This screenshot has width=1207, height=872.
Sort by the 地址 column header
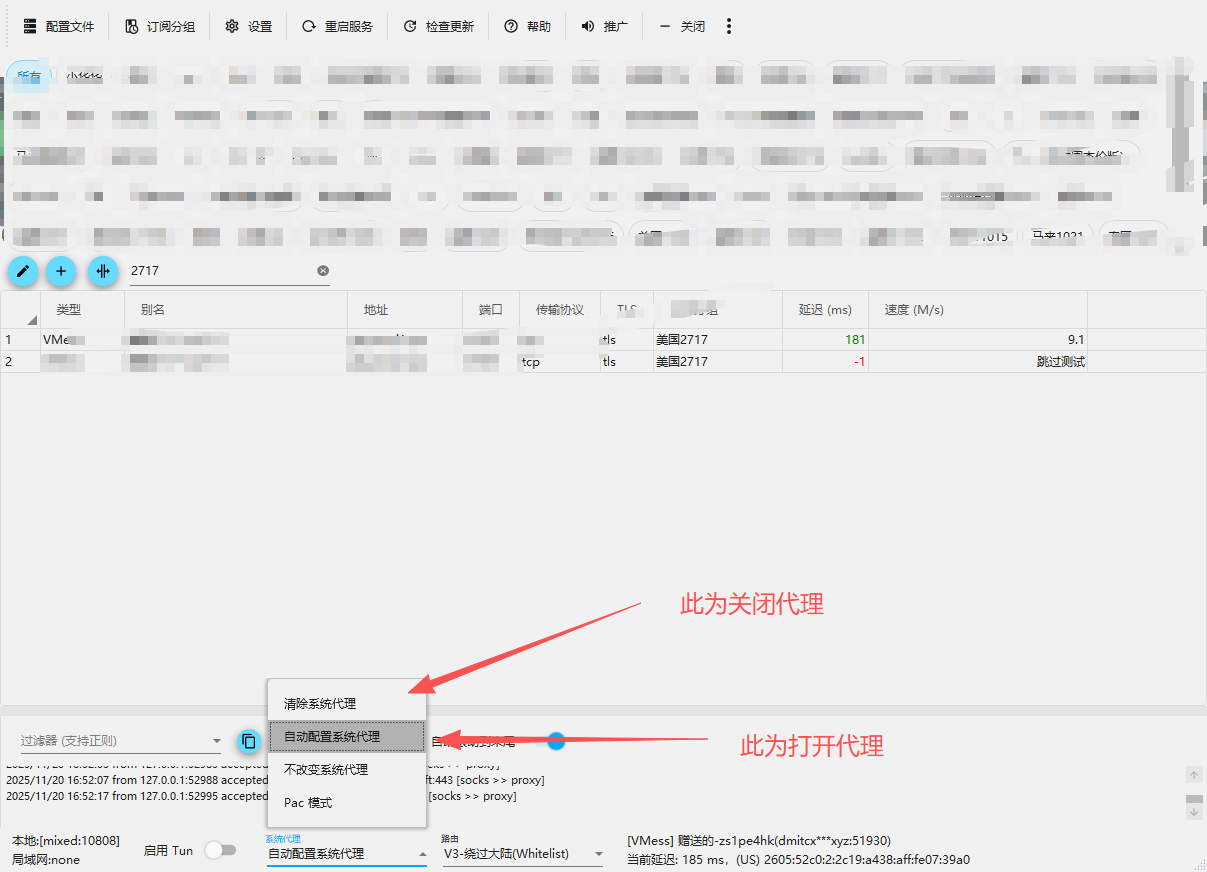click(405, 310)
